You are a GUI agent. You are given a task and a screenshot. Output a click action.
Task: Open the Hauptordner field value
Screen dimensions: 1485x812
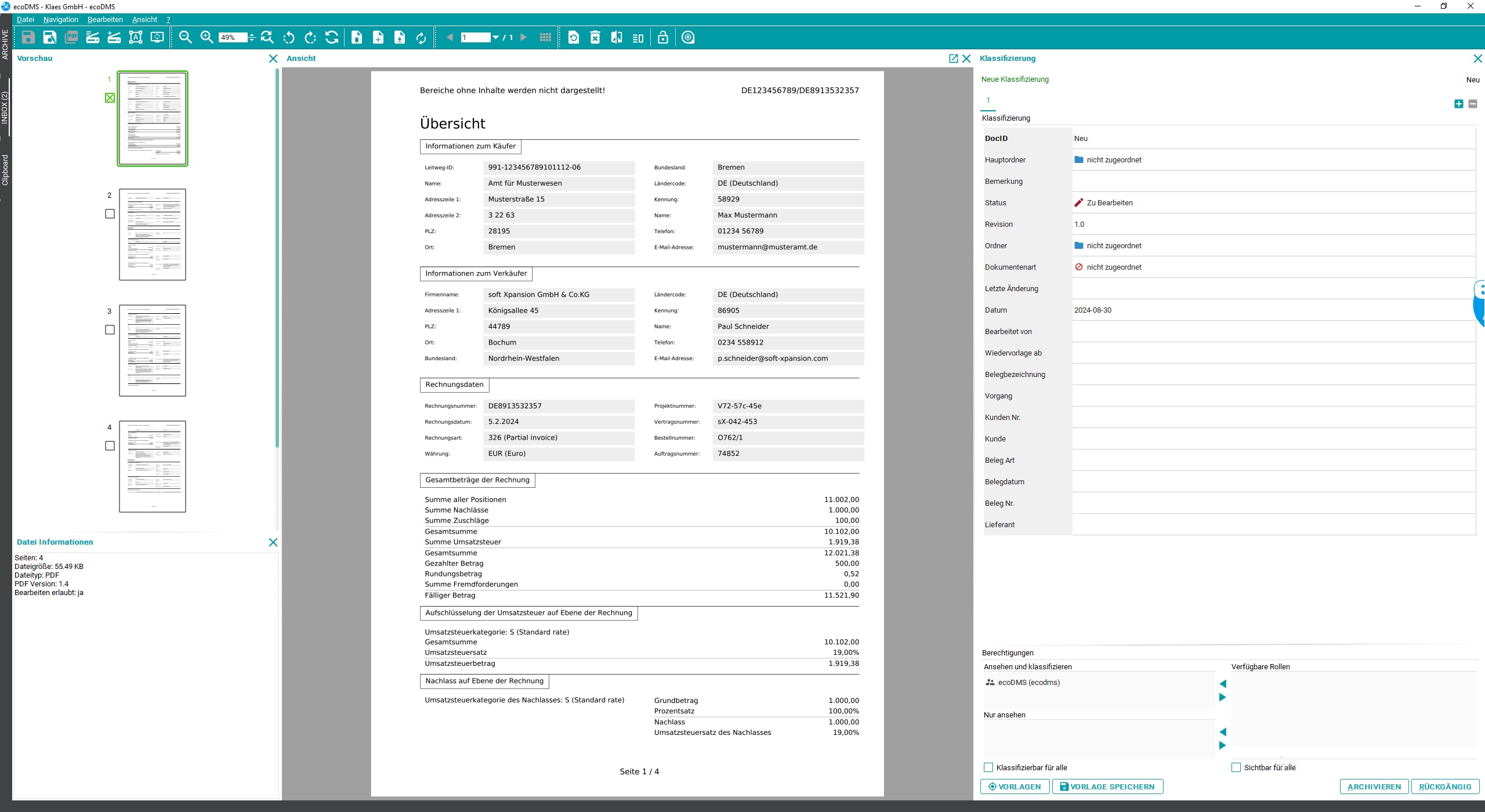point(1273,159)
